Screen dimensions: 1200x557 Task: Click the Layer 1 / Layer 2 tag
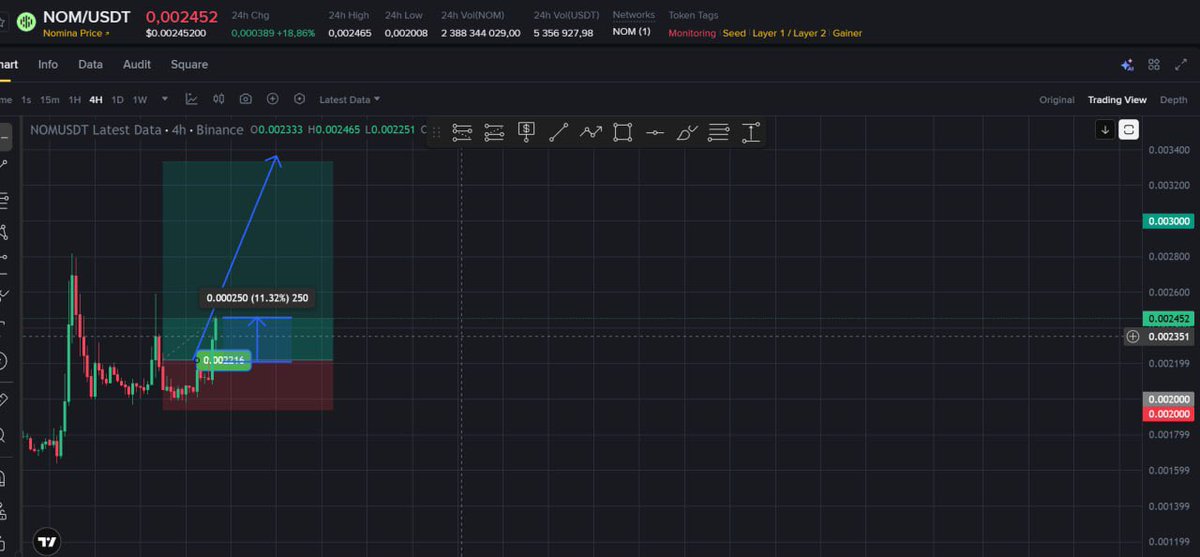(789, 33)
